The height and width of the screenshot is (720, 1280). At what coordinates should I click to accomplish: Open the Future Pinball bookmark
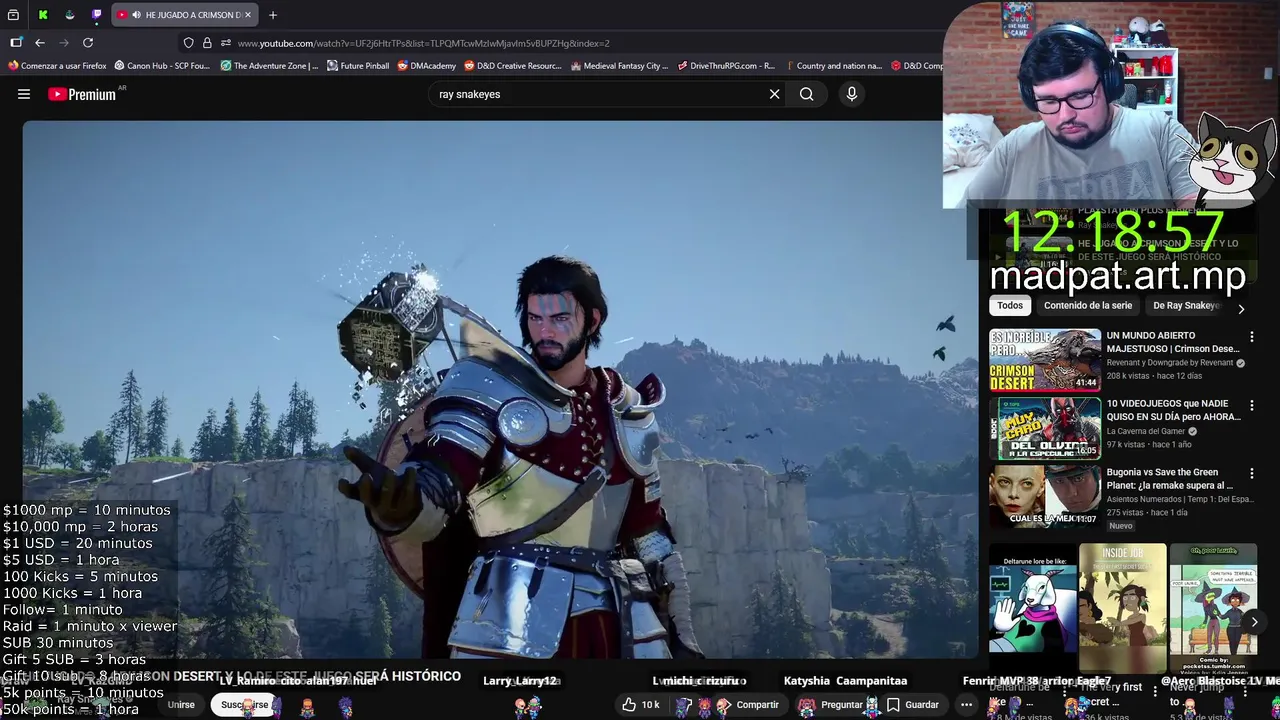point(357,66)
